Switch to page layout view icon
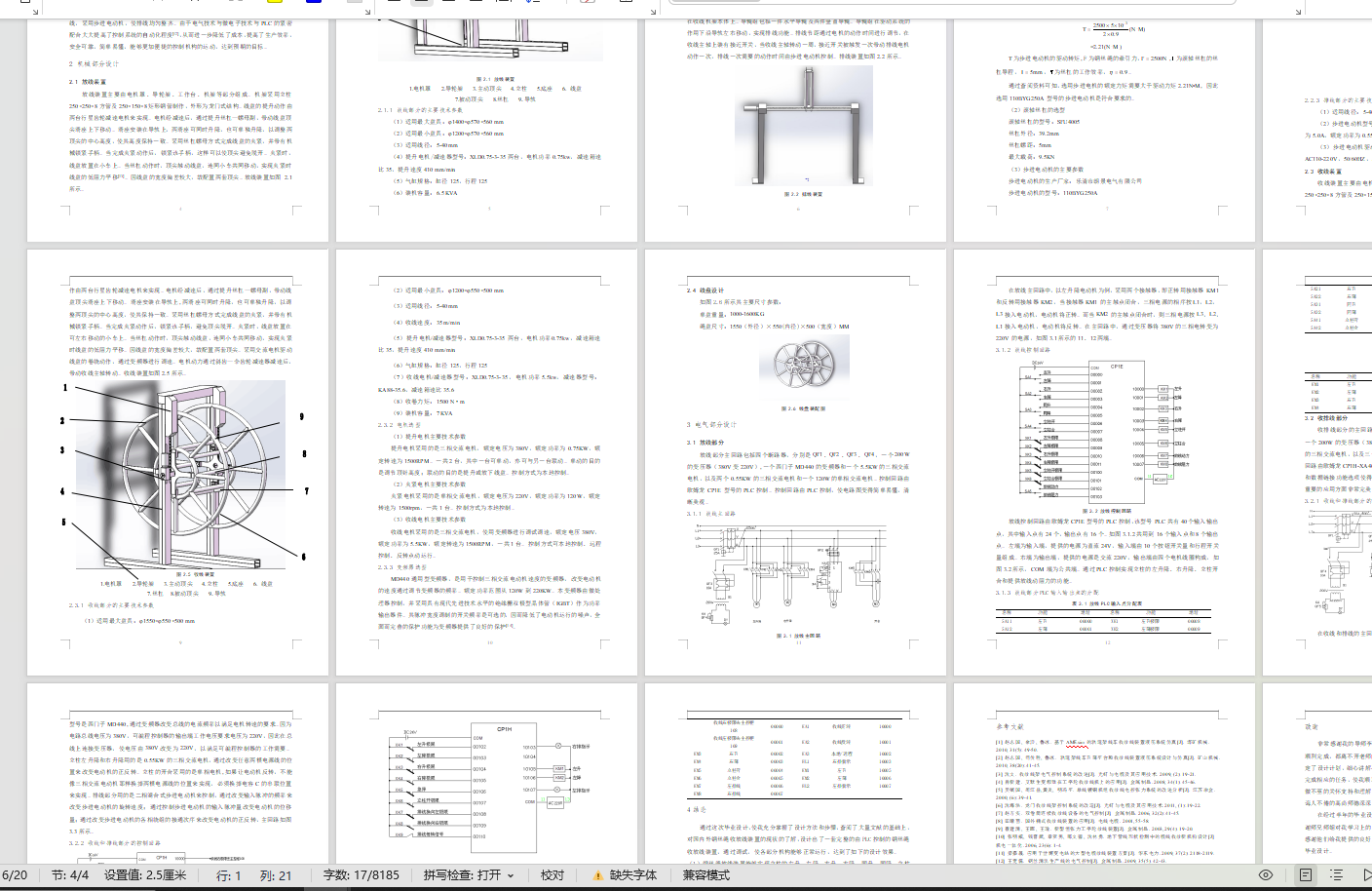Viewport: 1372px width, 891px height. 1305,875
